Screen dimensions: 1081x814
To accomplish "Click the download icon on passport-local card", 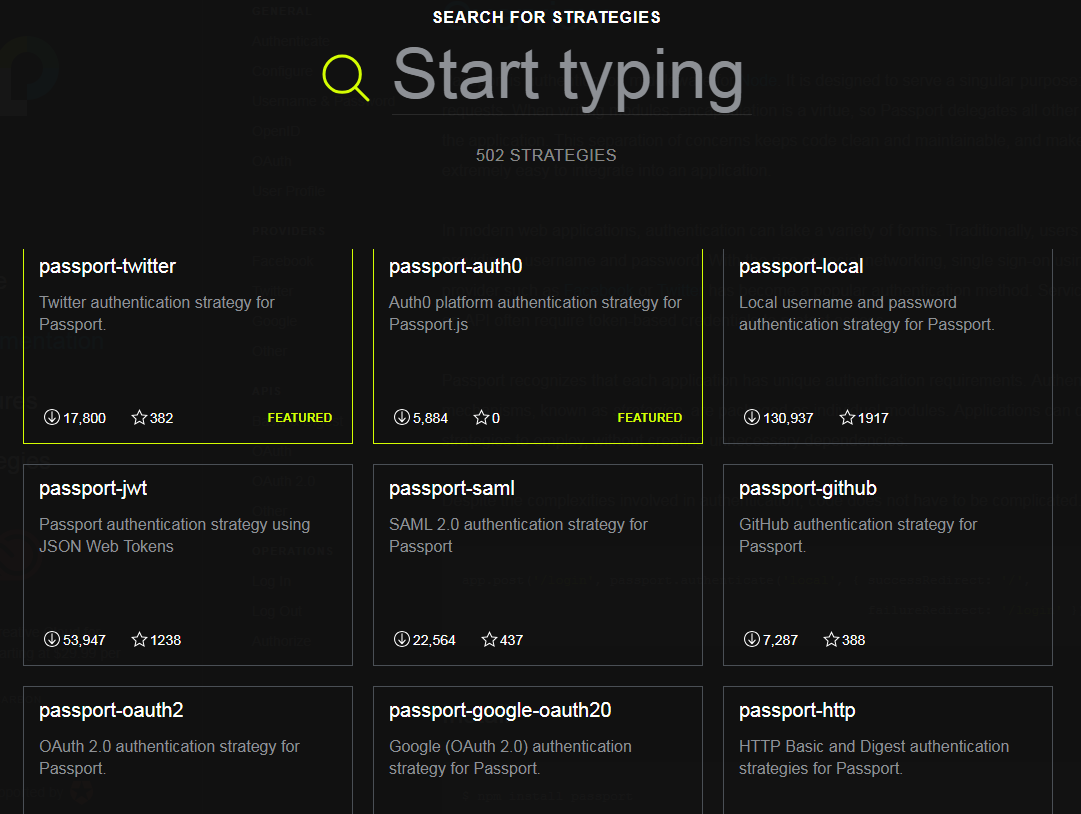I will click(x=751, y=417).
